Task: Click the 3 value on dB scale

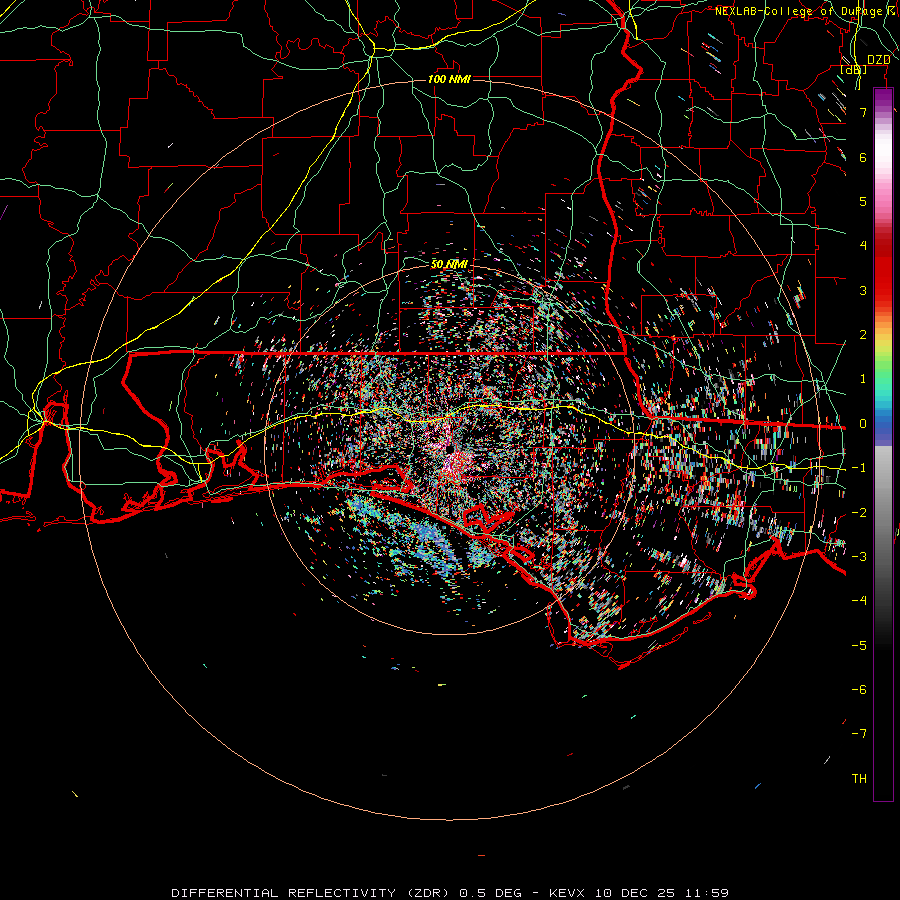Action: (x=863, y=290)
